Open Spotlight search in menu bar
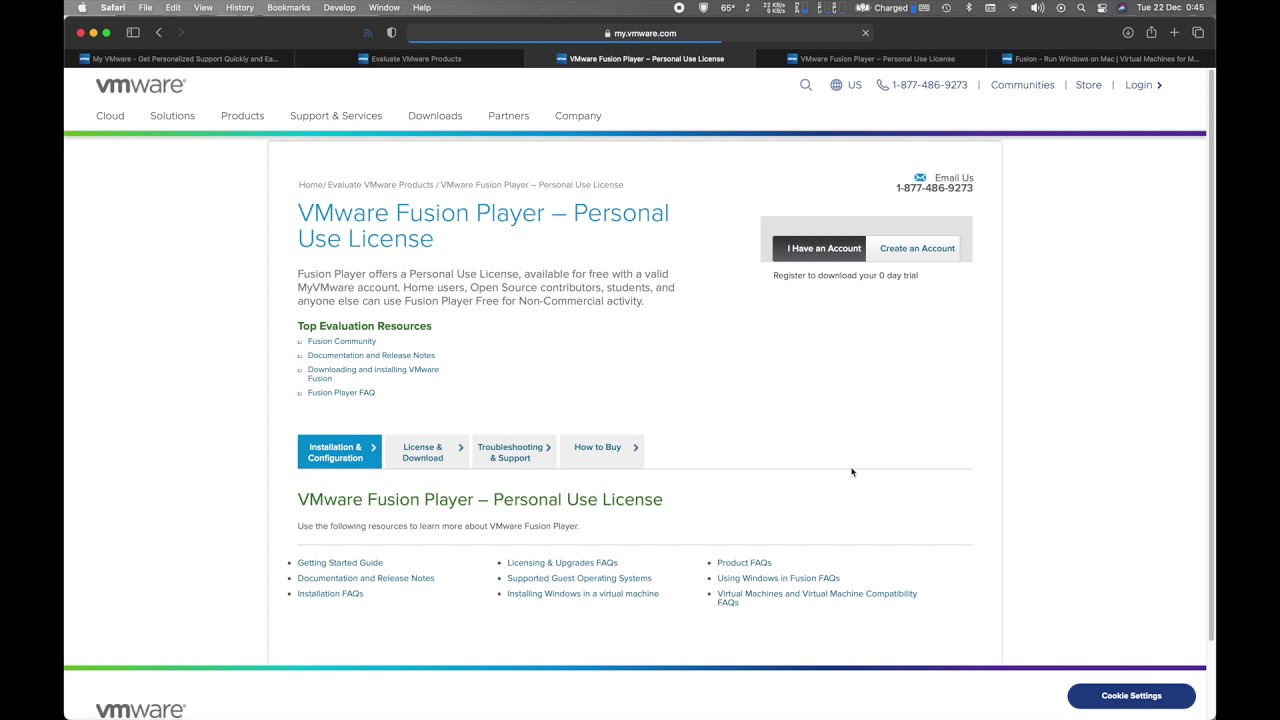Image resolution: width=1280 pixels, height=720 pixels. (x=1081, y=8)
